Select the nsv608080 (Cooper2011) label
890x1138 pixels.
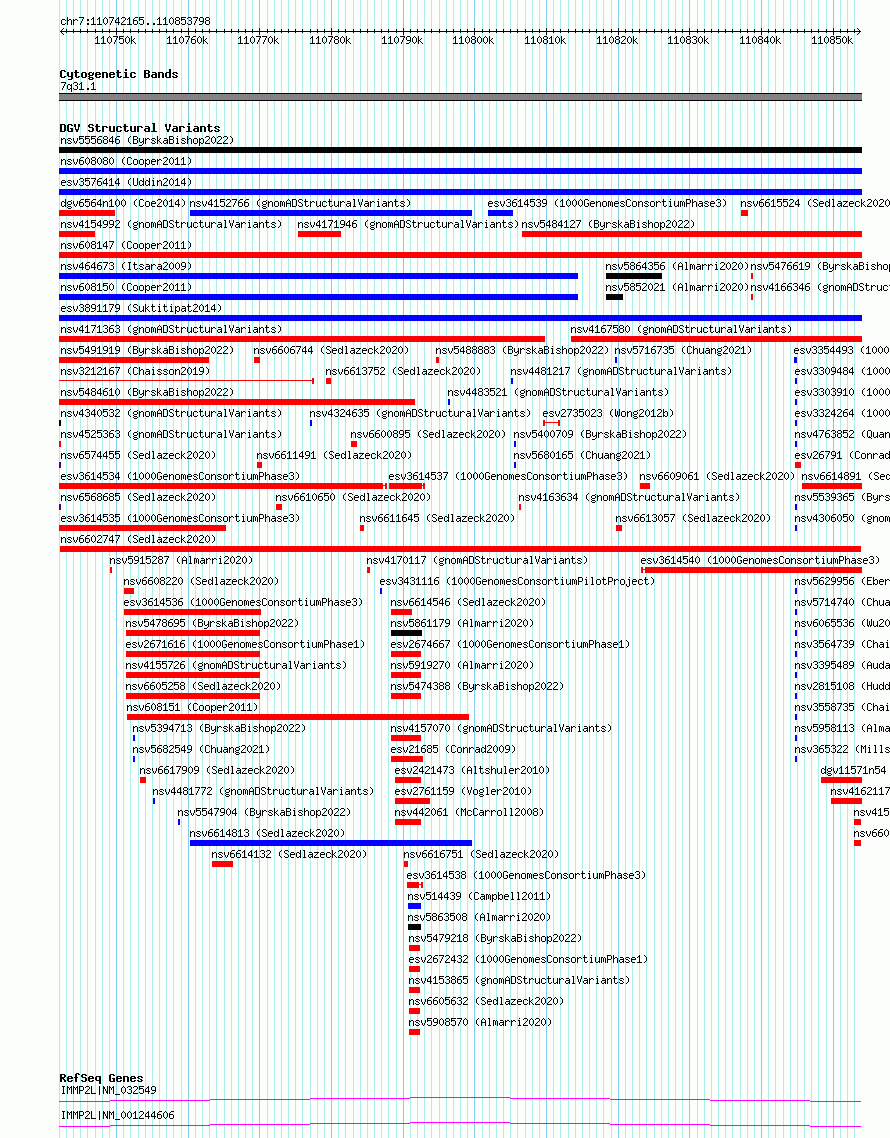point(126,161)
